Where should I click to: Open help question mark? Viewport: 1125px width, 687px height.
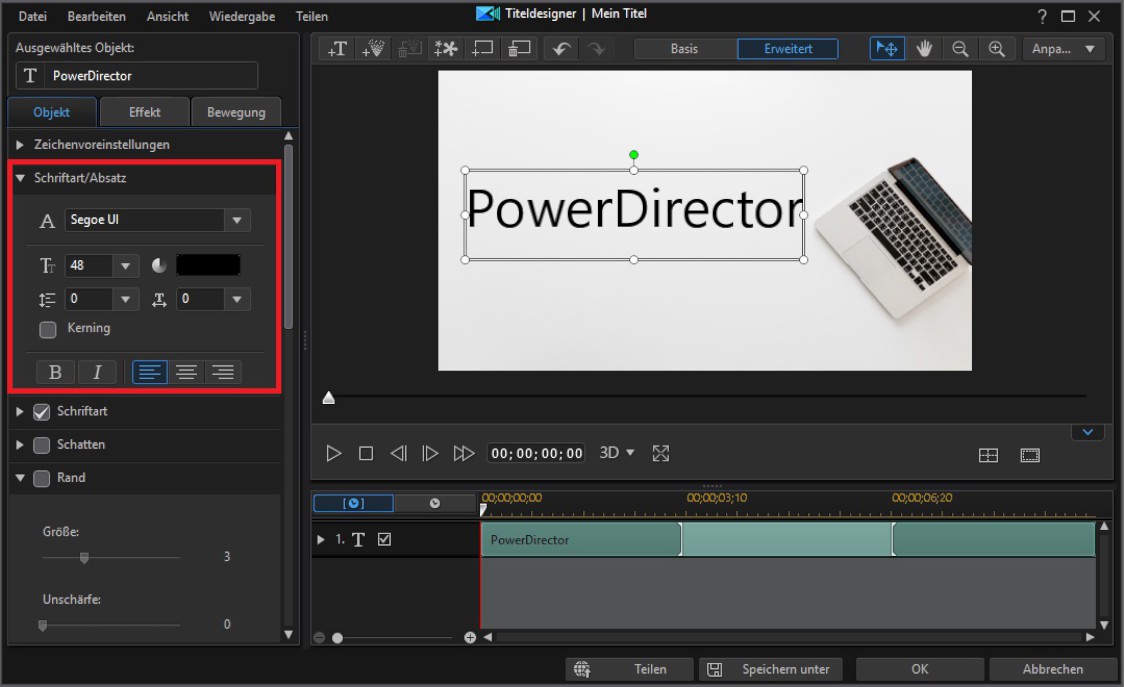click(x=1042, y=16)
